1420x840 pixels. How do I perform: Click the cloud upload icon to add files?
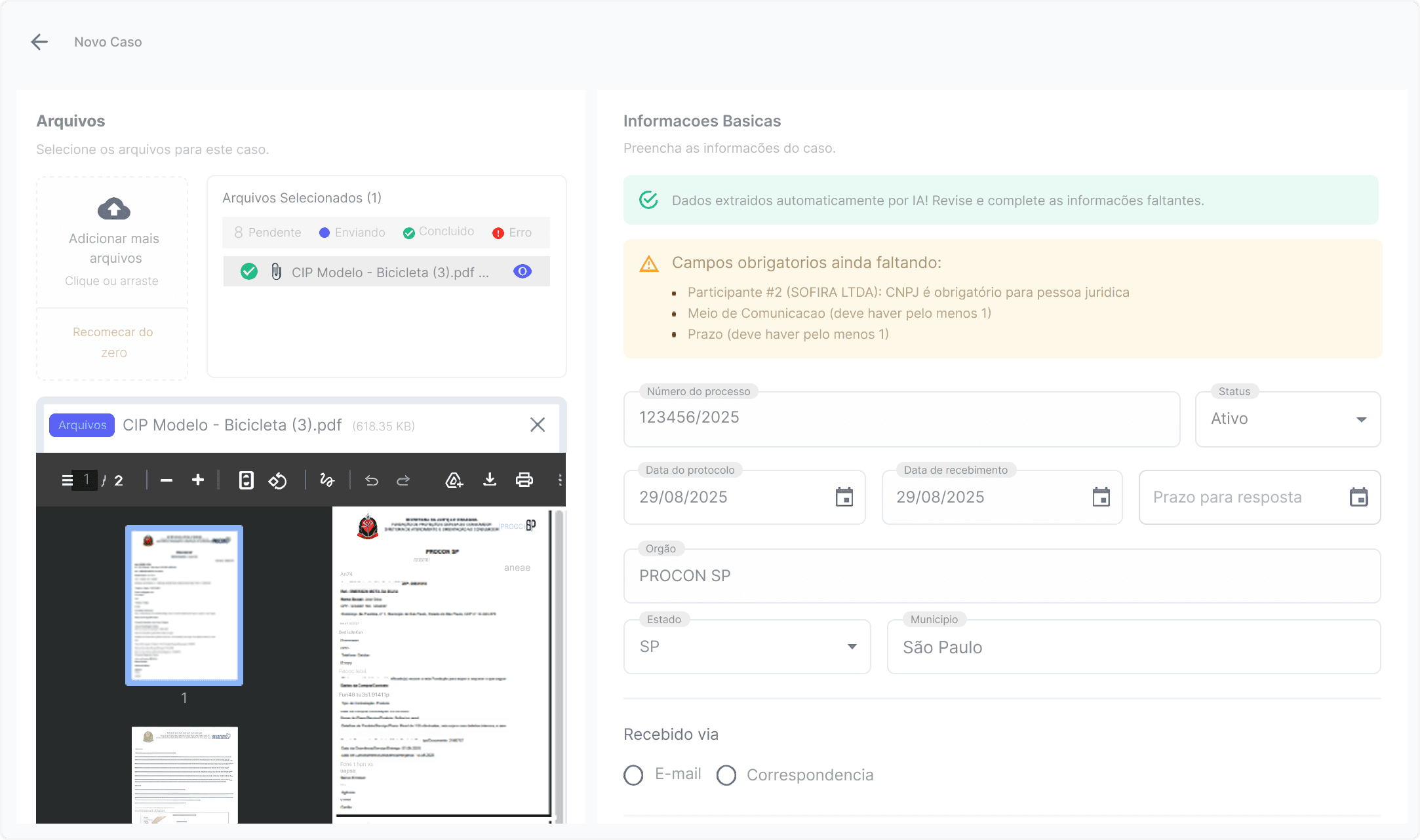pyautogui.click(x=114, y=209)
